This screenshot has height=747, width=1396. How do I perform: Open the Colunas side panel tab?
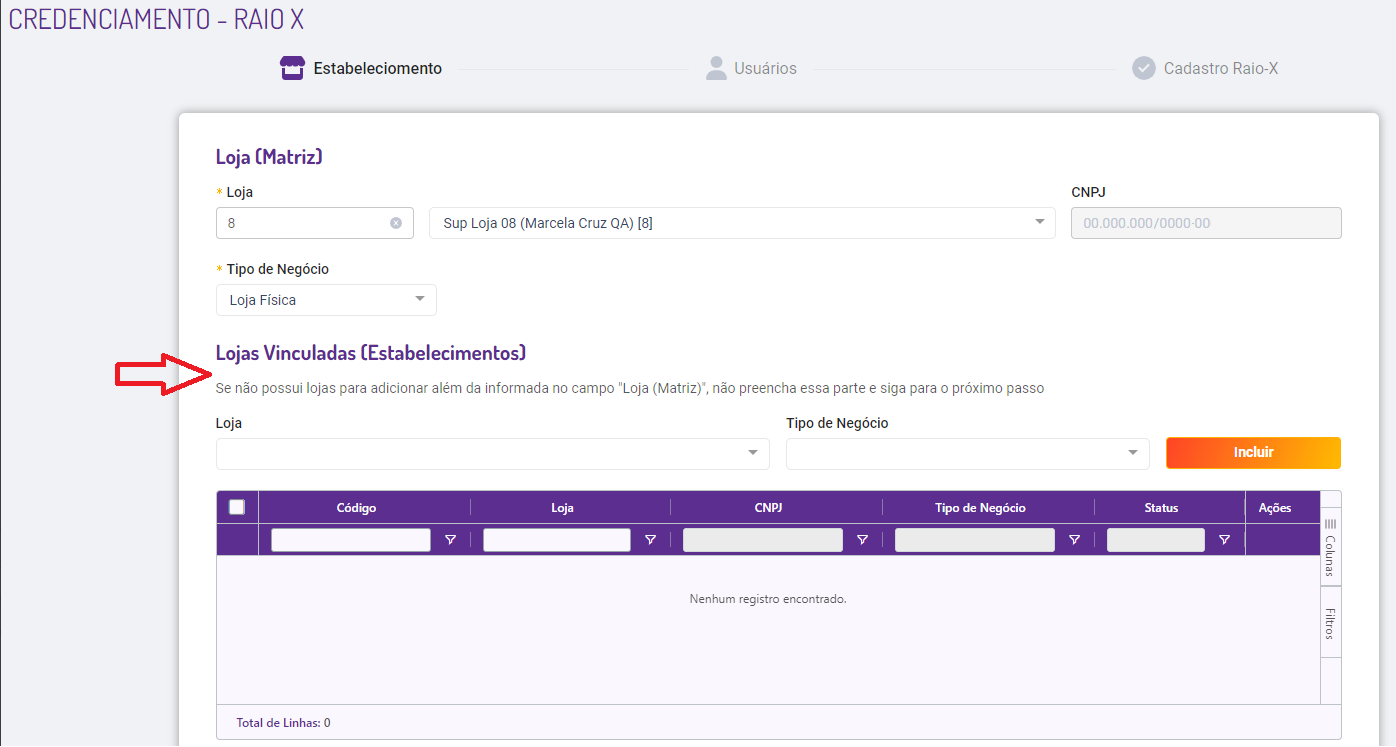pyautogui.click(x=1330, y=547)
